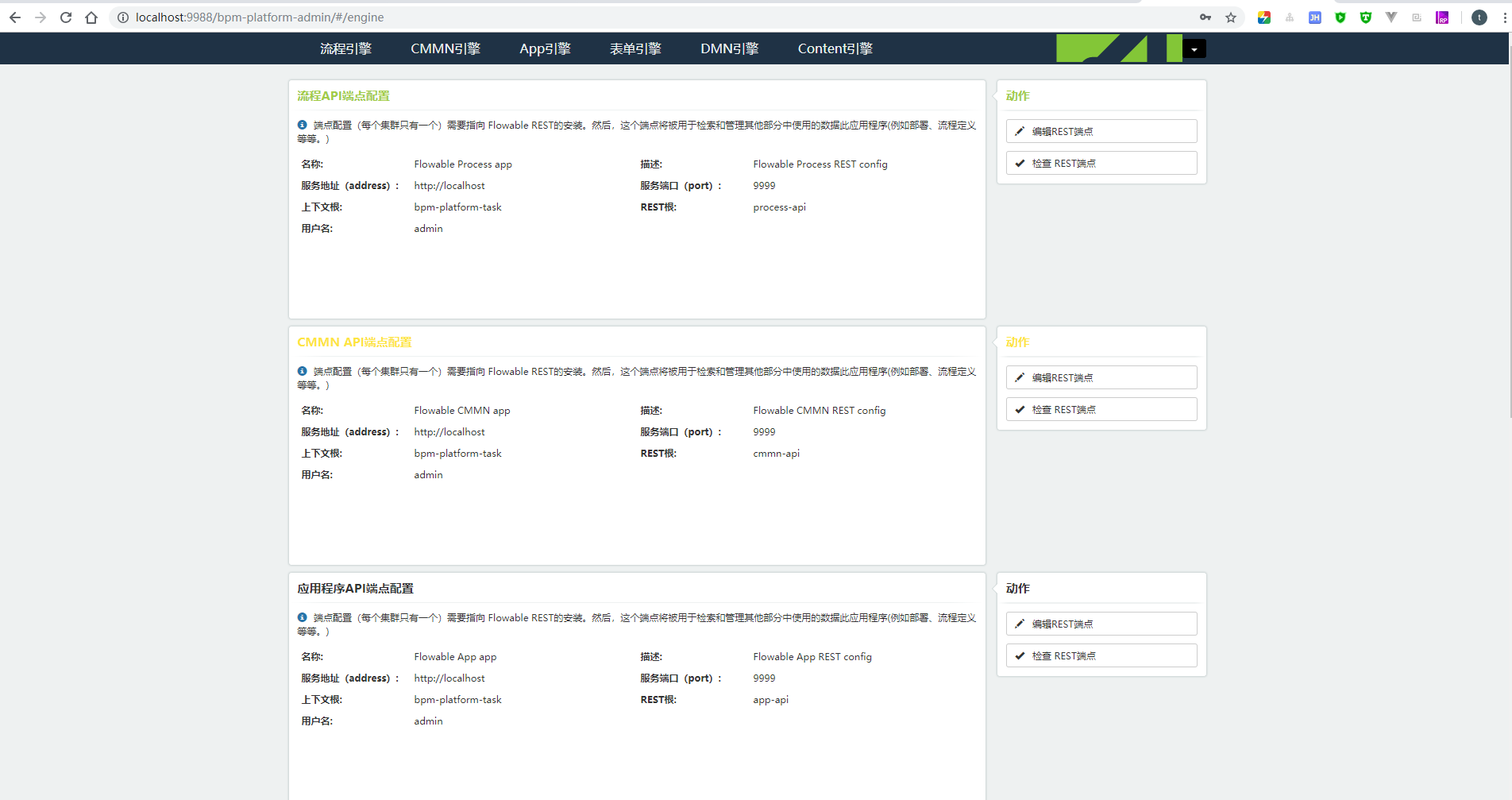Go back using browser back arrow
This screenshot has height=800, width=1512.
pyautogui.click(x=15, y=17)
